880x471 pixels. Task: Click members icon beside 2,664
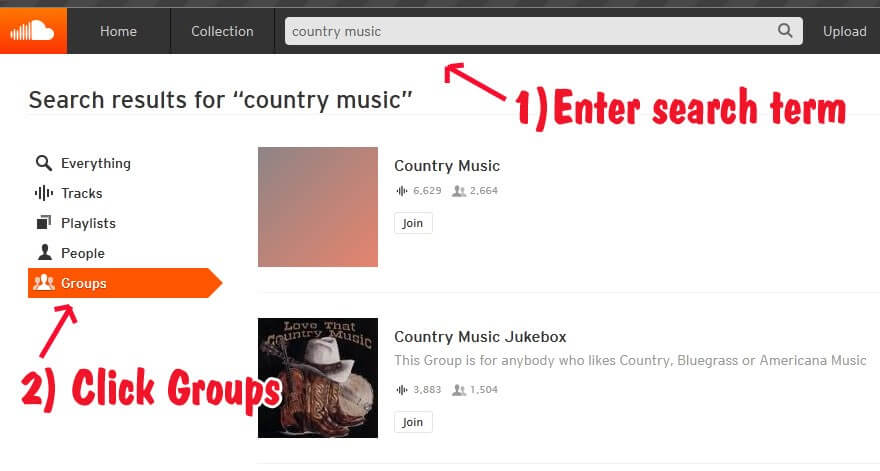click(459, 191)
